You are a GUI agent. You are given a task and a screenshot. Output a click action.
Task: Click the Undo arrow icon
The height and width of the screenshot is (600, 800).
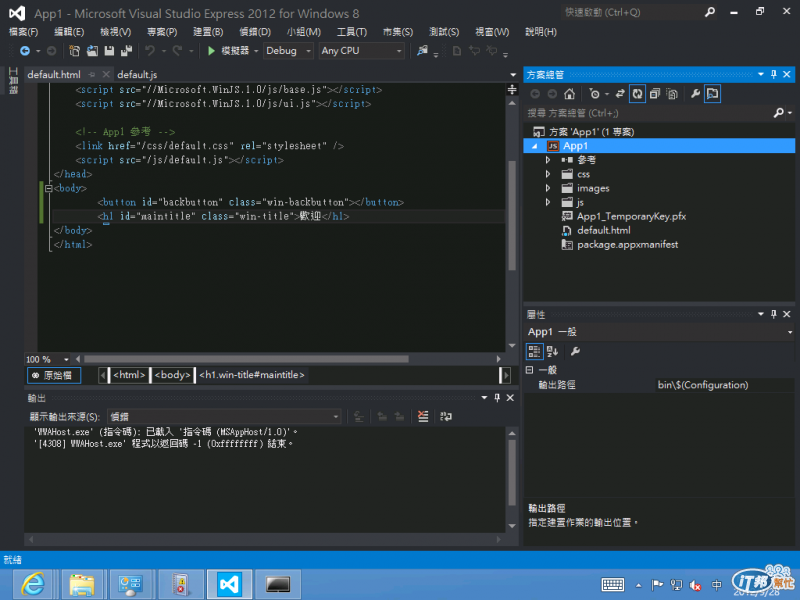pos(149,51)
